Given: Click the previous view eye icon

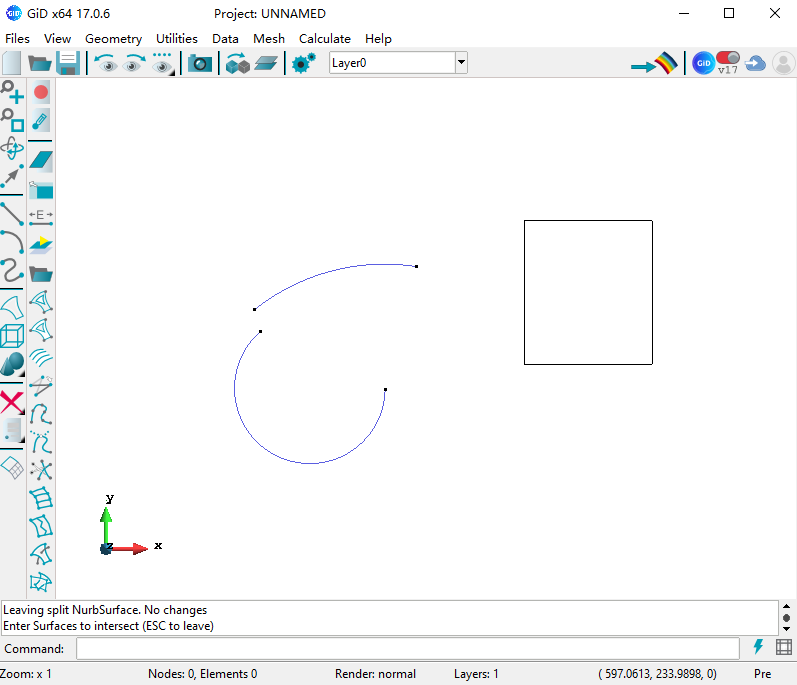Looking at the screenshot, I should [x=106, y=63].
